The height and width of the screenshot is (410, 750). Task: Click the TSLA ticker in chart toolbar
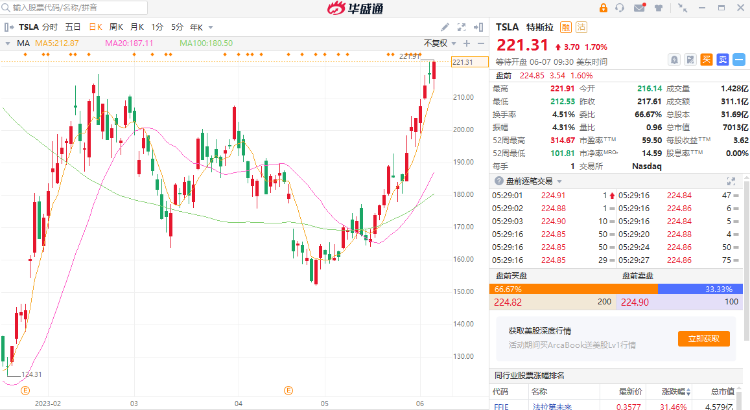tap(29, 27)
